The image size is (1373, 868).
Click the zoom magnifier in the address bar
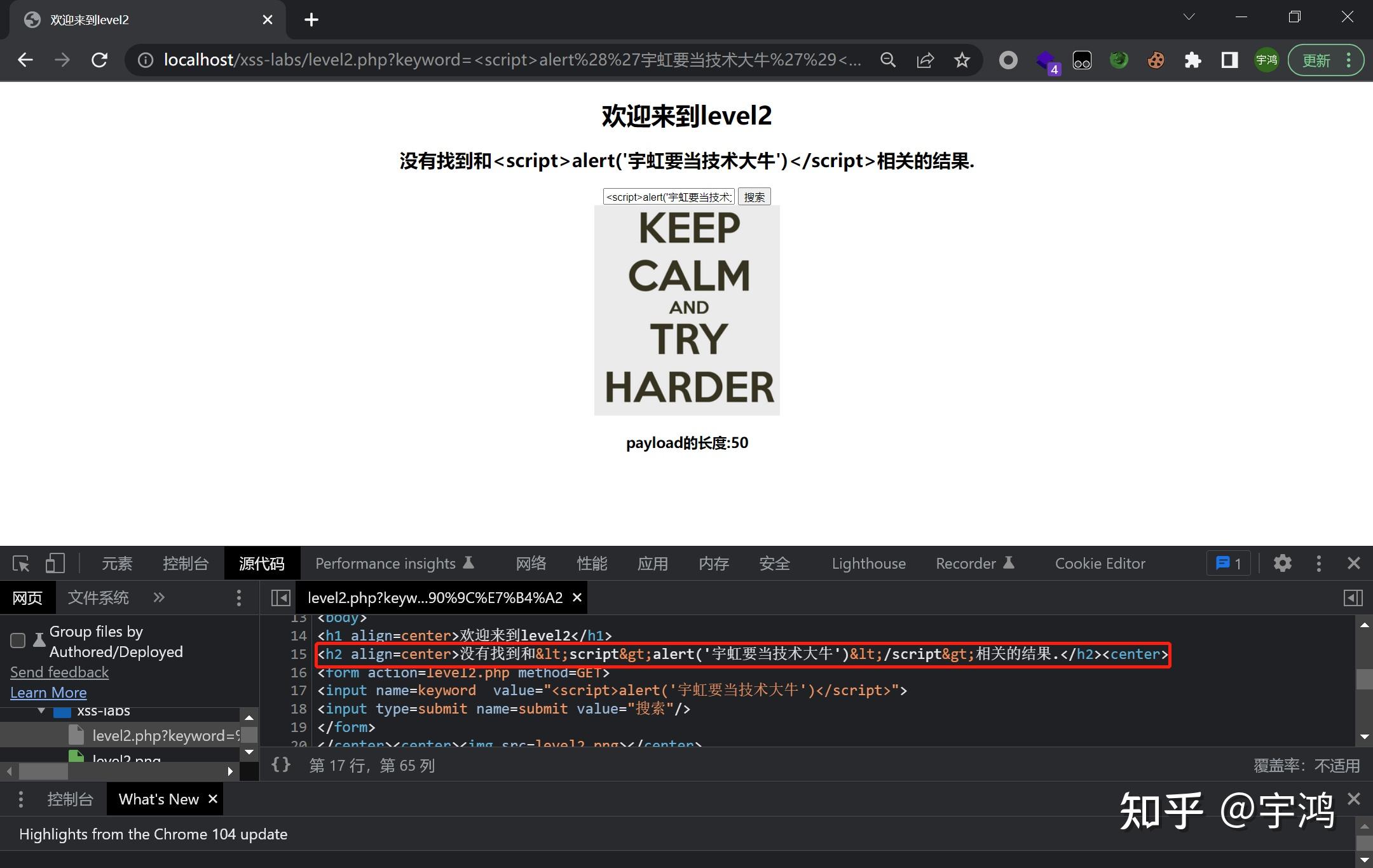click(x=888, y=60)
